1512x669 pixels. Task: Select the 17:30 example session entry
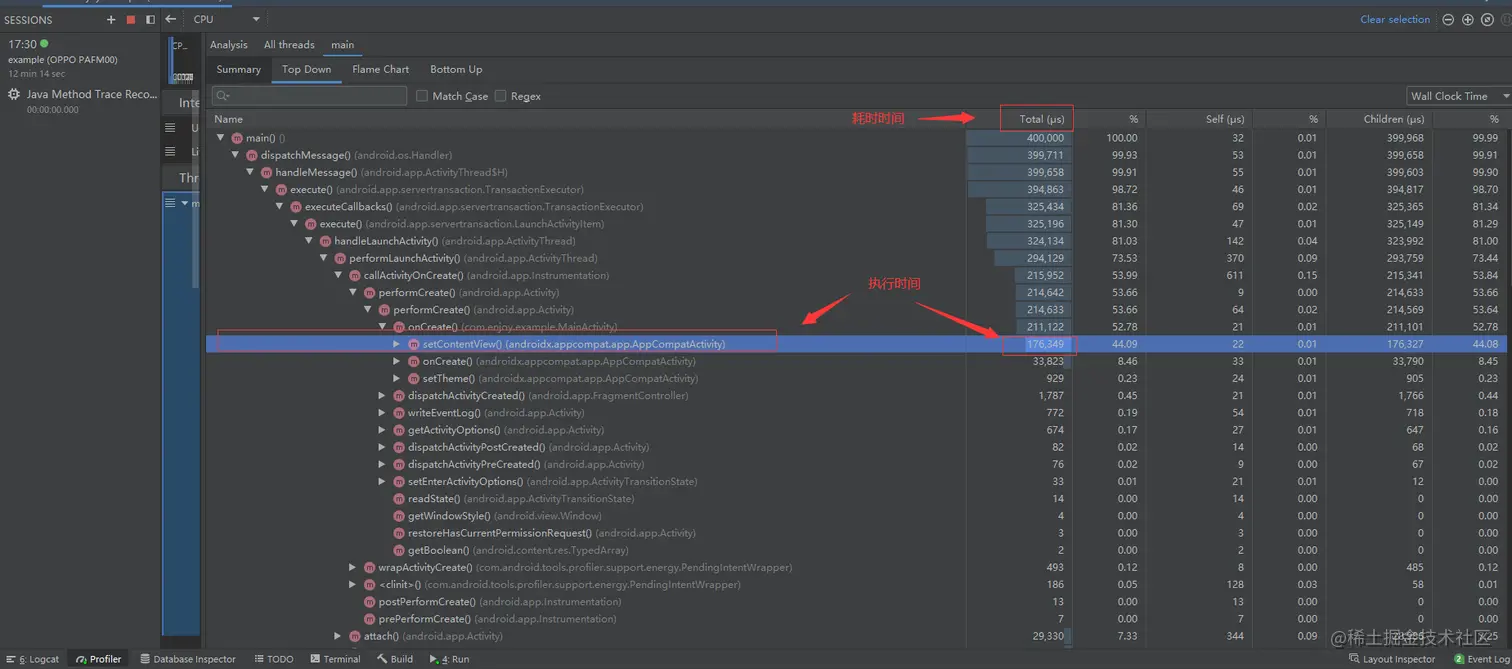pos(79,58)
